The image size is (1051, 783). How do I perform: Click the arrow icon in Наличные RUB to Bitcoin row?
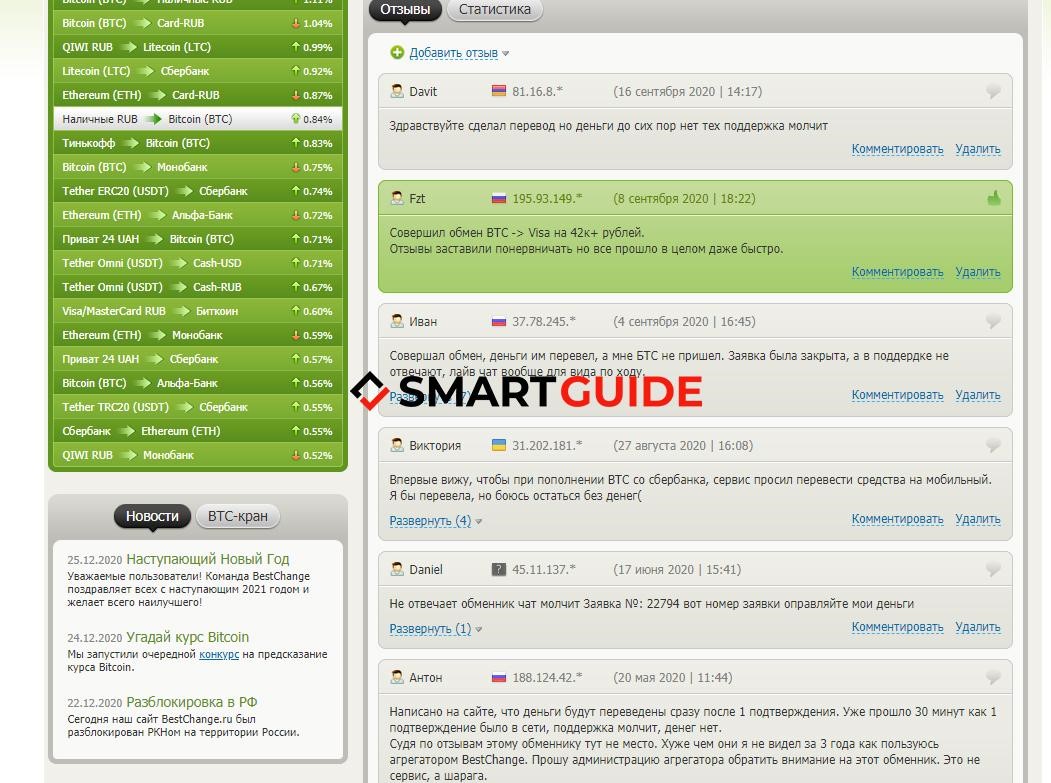point(153,119)
